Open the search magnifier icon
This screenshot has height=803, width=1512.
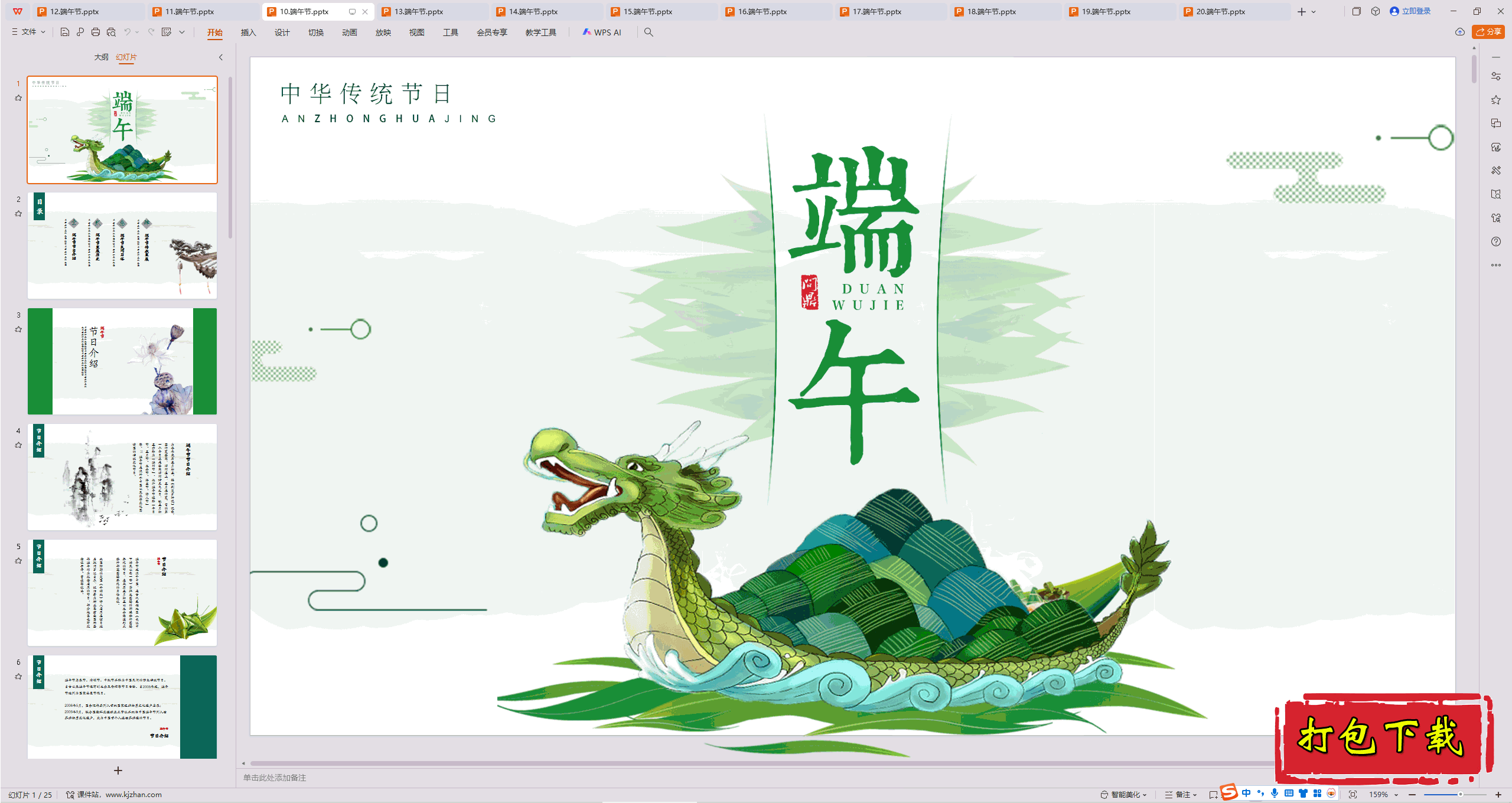click(649, 32)
